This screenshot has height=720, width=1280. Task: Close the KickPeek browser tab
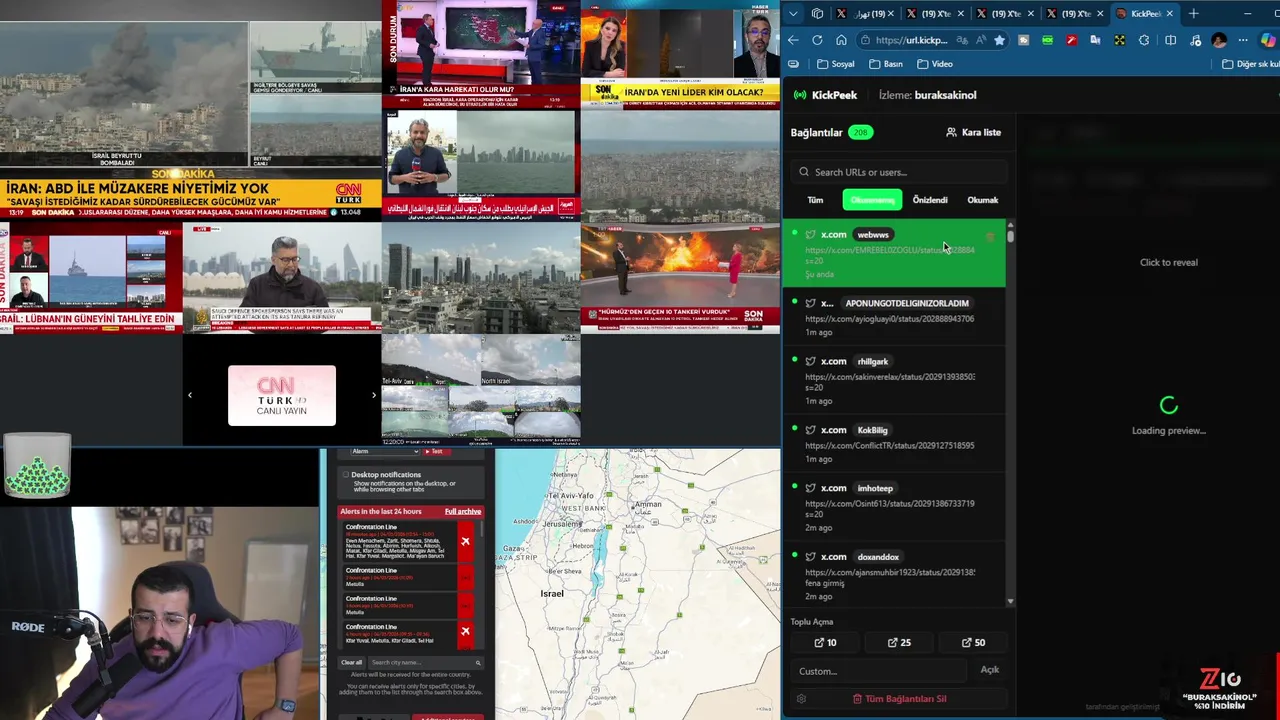point(1169,13)
